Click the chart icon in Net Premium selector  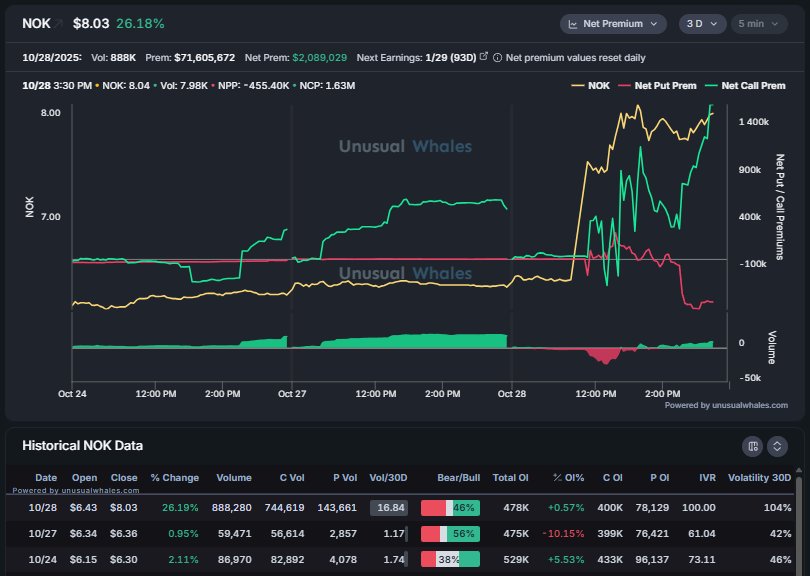[574, 23]
